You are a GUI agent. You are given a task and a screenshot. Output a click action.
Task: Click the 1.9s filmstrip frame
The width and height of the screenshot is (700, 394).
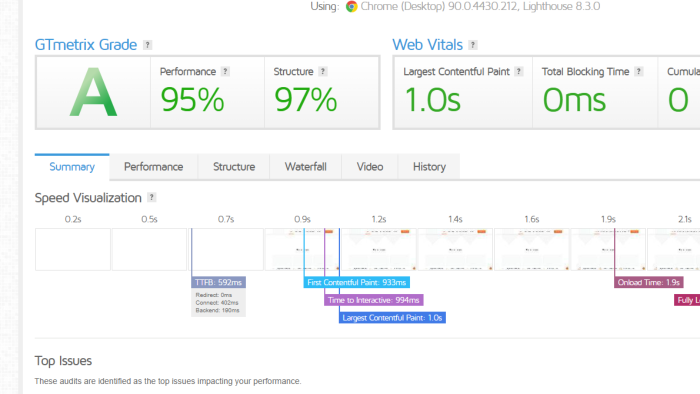(x=608, y=249)
